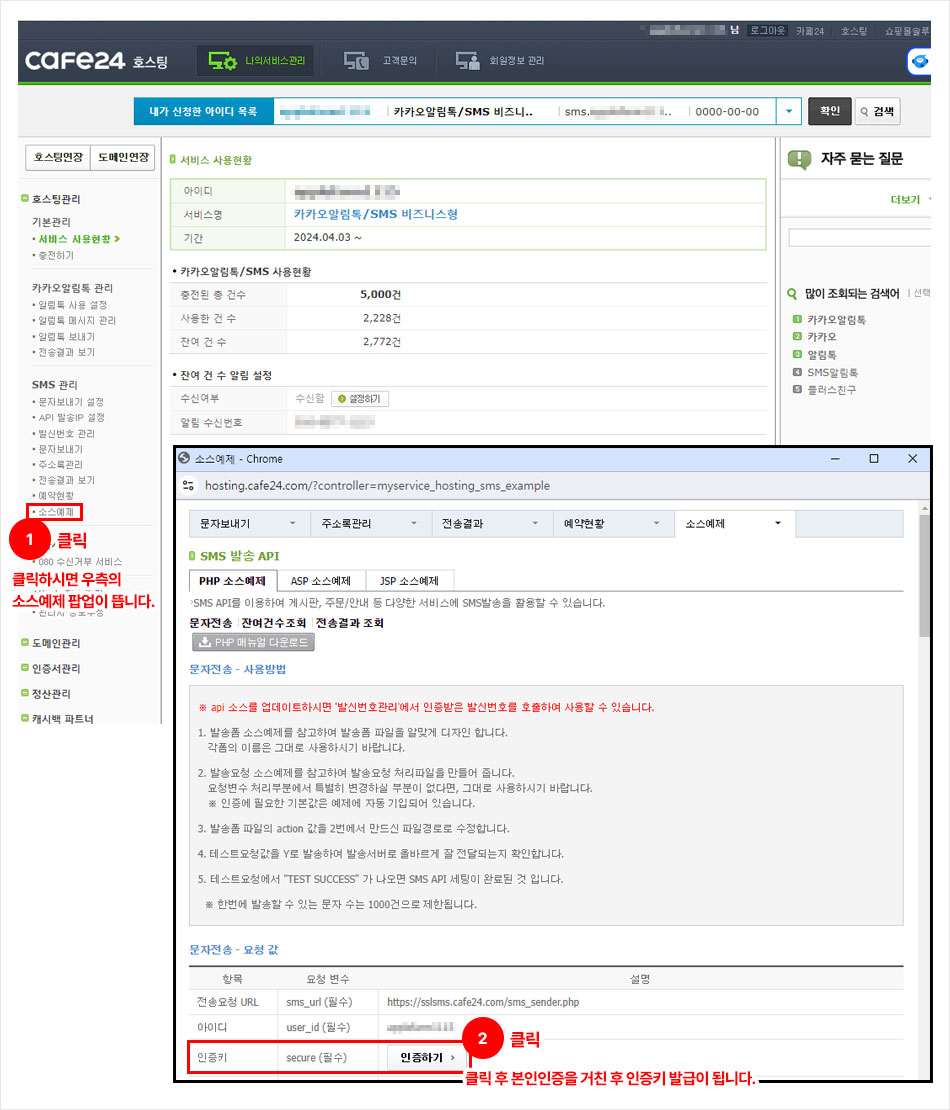Screen dimensions: 950x1110
Task: Open the 카페24 top link
Action: click(810, 31)
